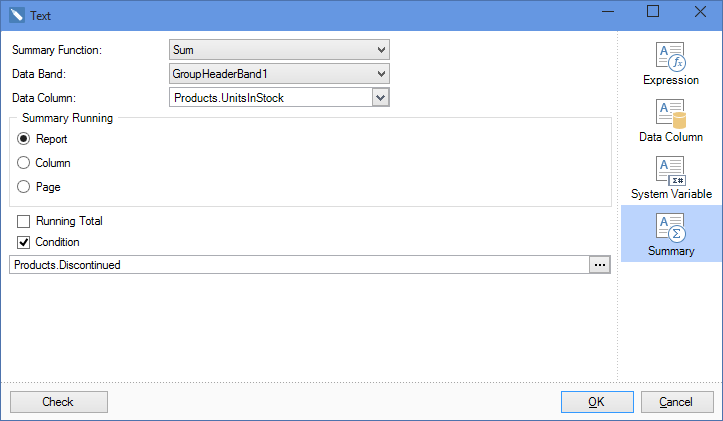Open condition editor ellipsis button
Viewport: 723px width, 421px height.
coord(599,265)
